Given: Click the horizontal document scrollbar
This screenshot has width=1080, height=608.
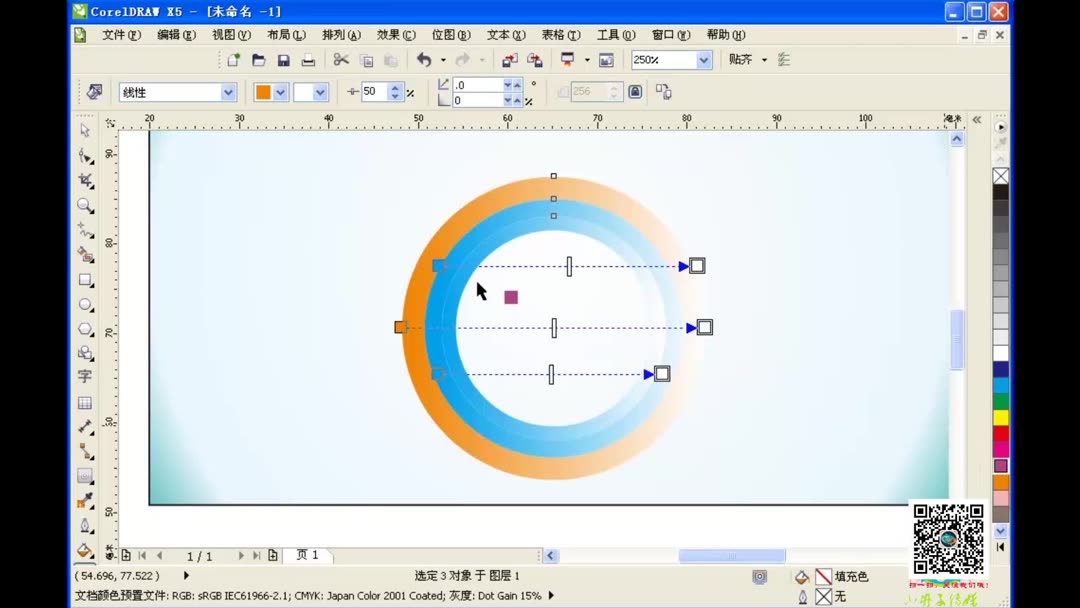Looking at the screenshot, I should pos(730,555).
